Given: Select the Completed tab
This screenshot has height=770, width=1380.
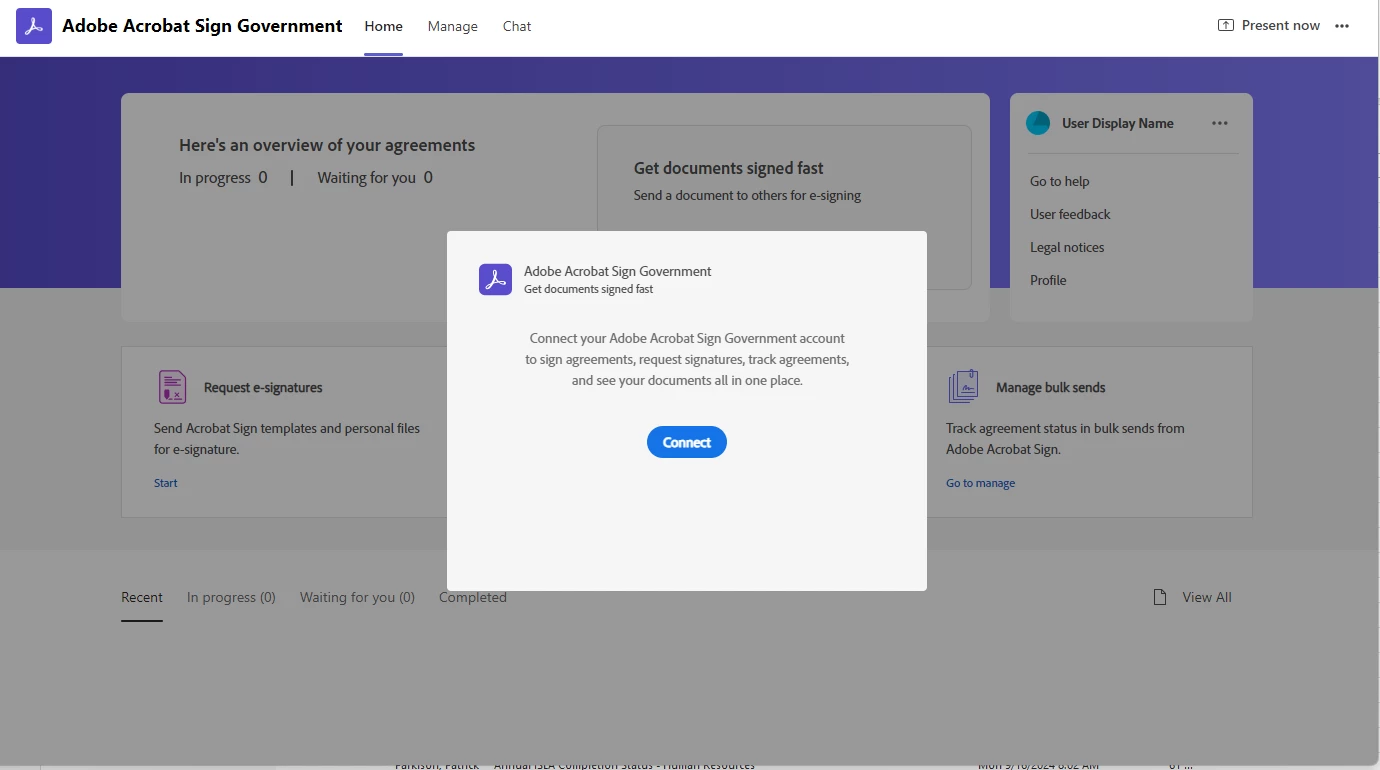Looking at the screenshot, I should pyautogui.click(x=473, y=597).
